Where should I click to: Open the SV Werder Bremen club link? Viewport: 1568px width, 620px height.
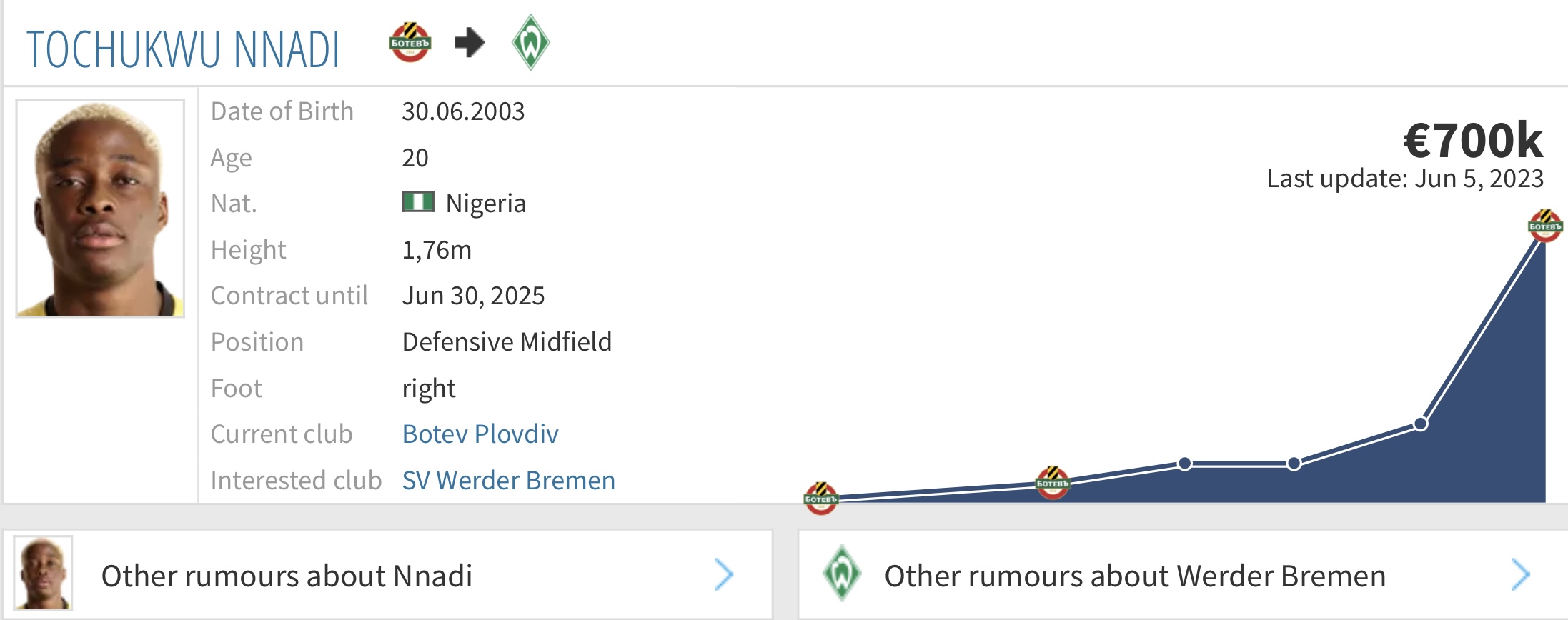click(x=509, y=481)
